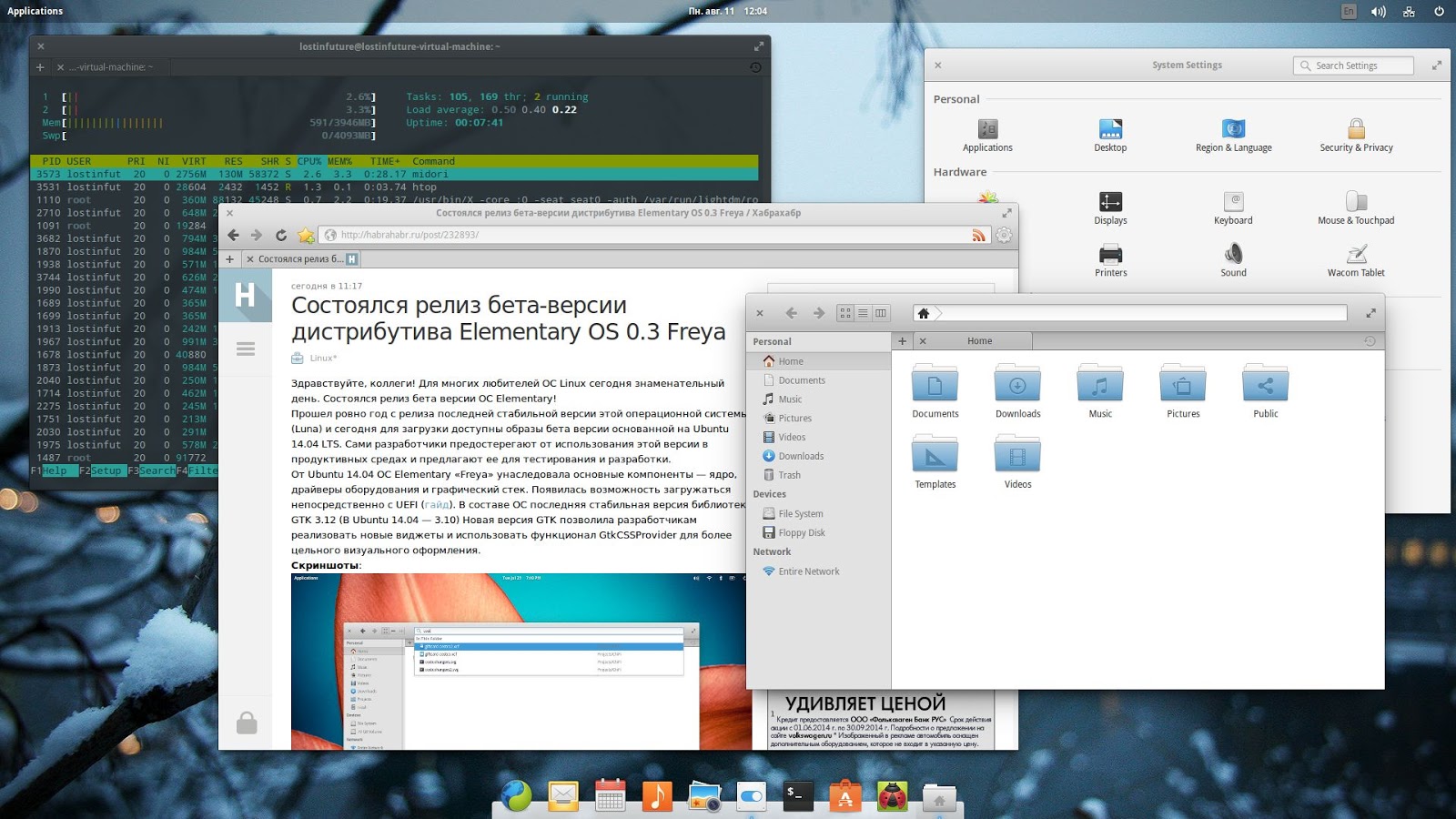Open the volume indicator in top panel
The image size is (1456, 819).
(x=1379, y=11)
